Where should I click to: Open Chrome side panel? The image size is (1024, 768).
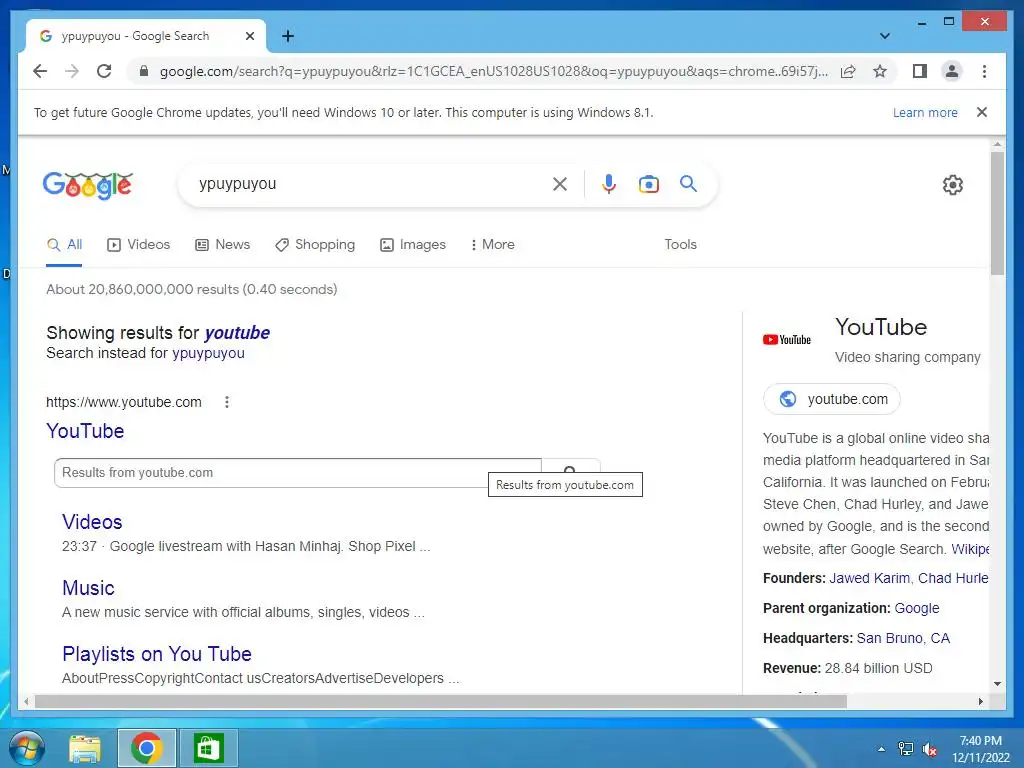920,71
